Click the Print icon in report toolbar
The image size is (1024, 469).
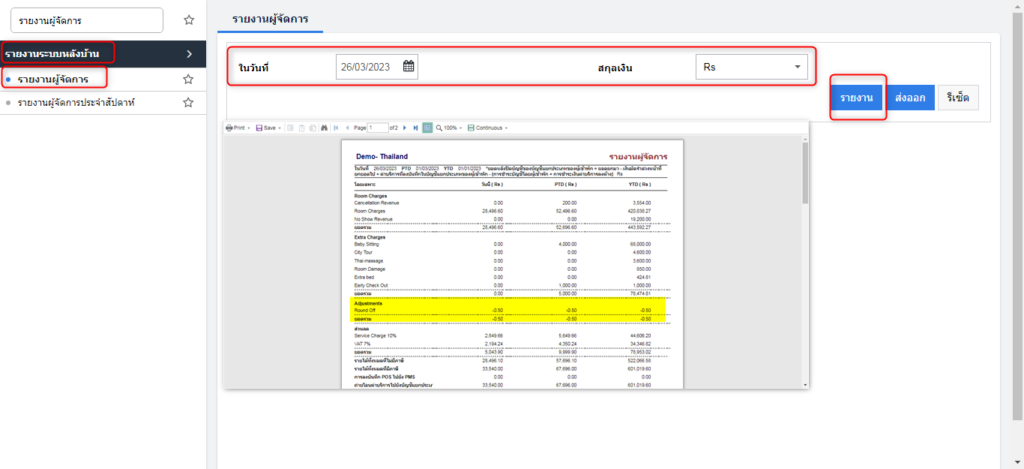[229, 128]
